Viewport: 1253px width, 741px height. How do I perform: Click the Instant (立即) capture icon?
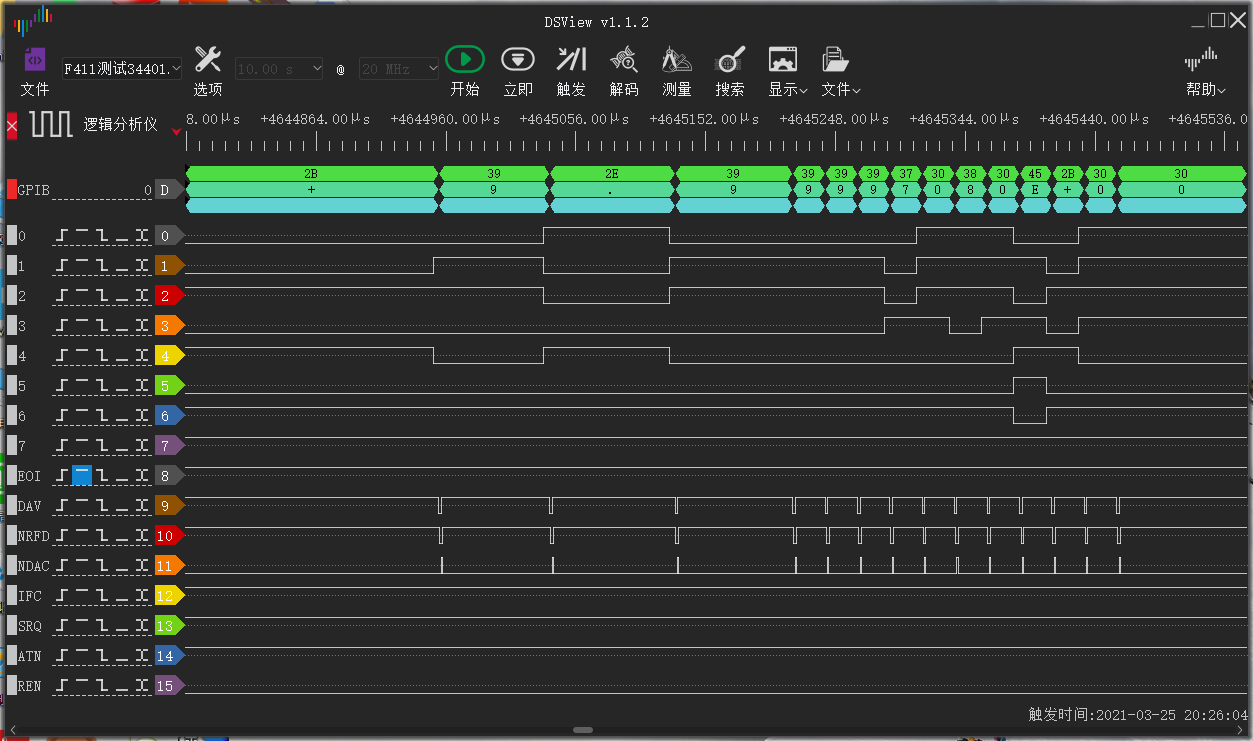(x=517, y=61)
